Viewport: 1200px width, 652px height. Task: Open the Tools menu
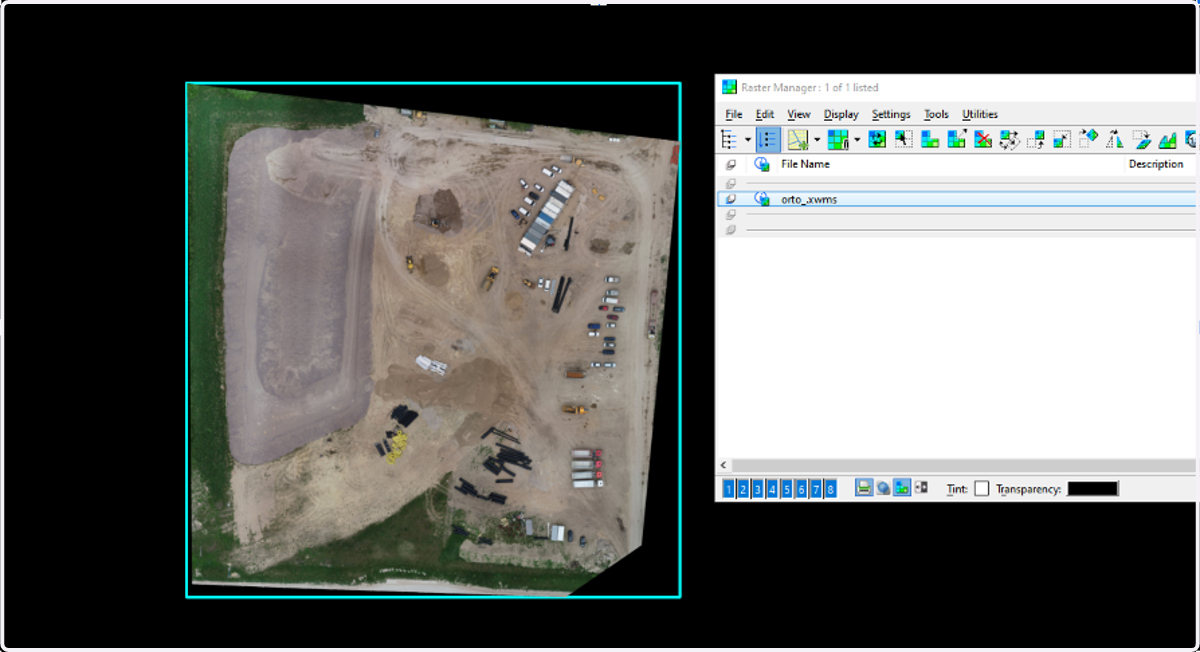936,114
